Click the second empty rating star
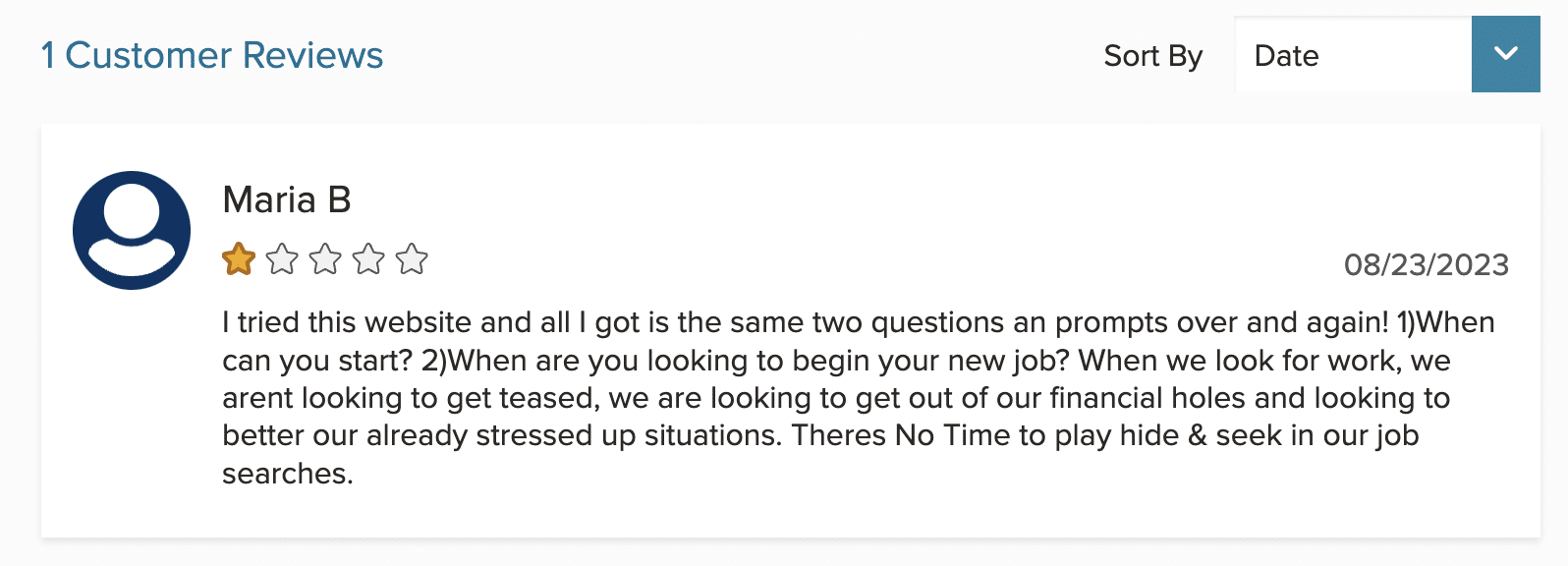Image resolution: width=1568 pixels, height=566 pixels. click(x=282, y=259)
